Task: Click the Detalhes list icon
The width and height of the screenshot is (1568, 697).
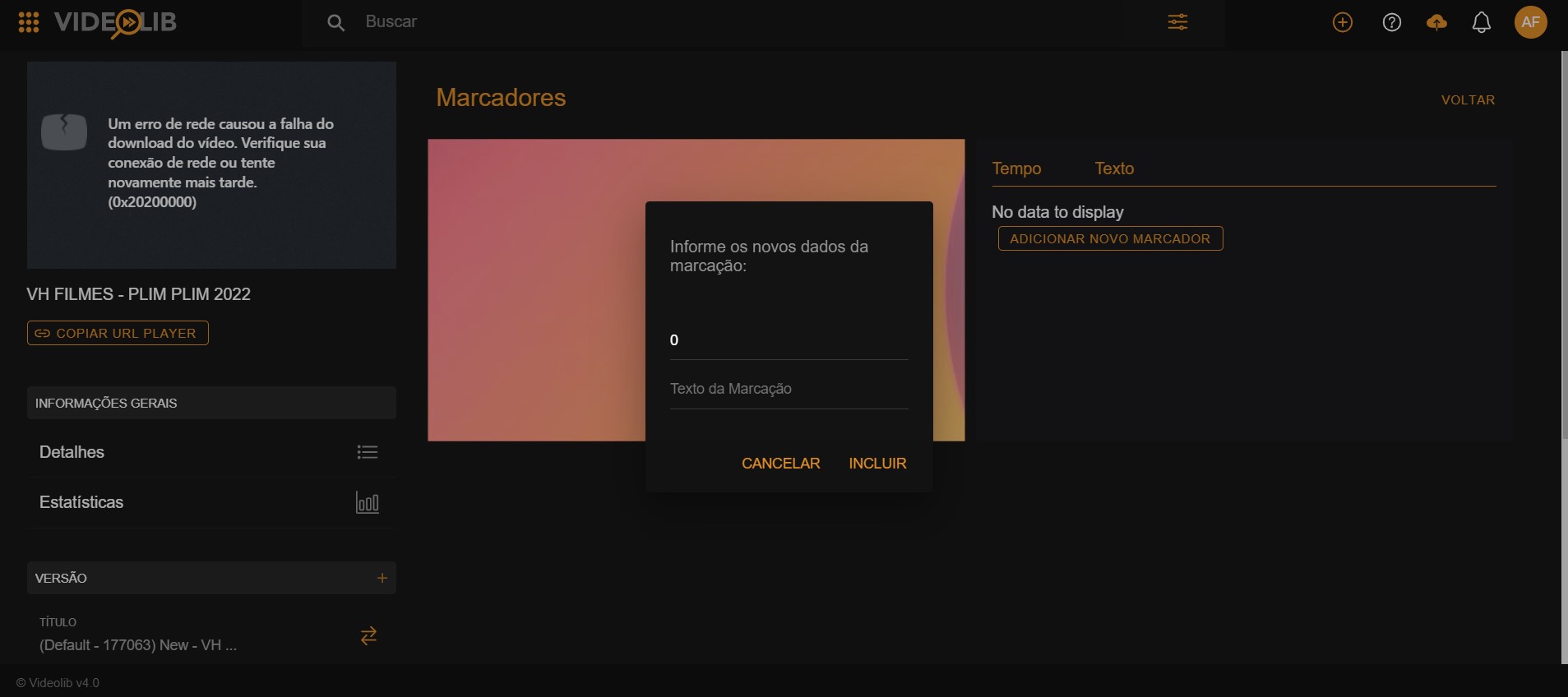Action: pos(368,452)
